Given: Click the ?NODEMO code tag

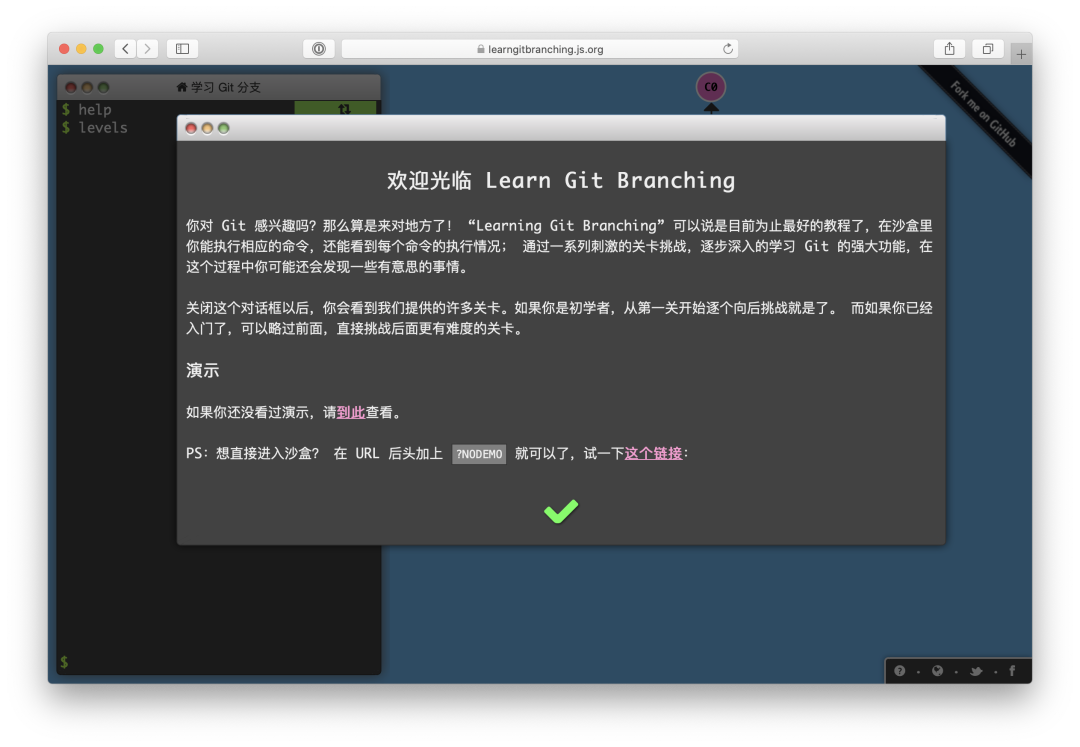Looking at the screenshot, I should pos(479,454).
